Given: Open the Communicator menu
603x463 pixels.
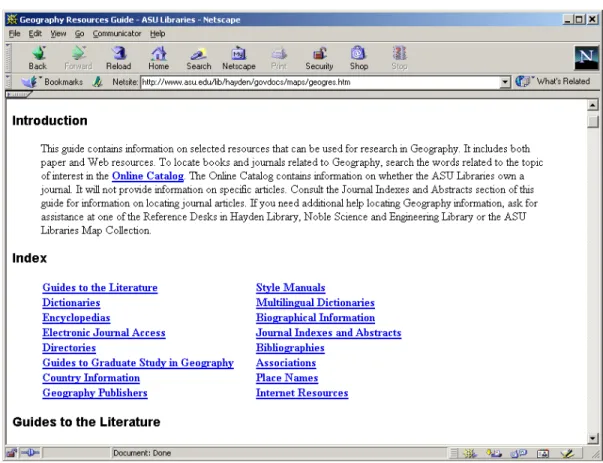Looking at the screenshot, I should point(117,34).
